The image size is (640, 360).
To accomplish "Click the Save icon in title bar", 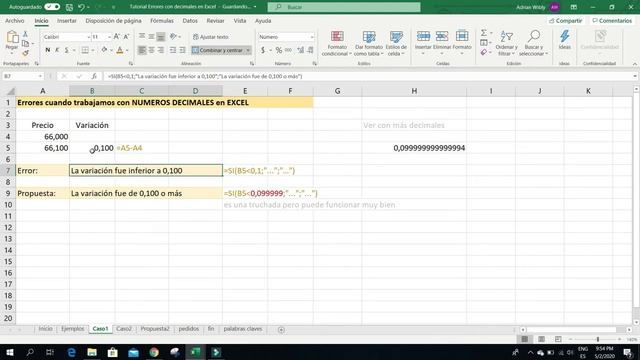I will tap(69, 7).
